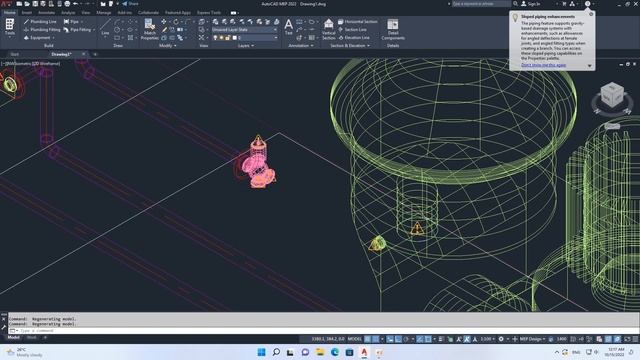Click Share in the title bar
Image resolution: width=640 pixels, height=360 pixels.
tap(130, 4)
